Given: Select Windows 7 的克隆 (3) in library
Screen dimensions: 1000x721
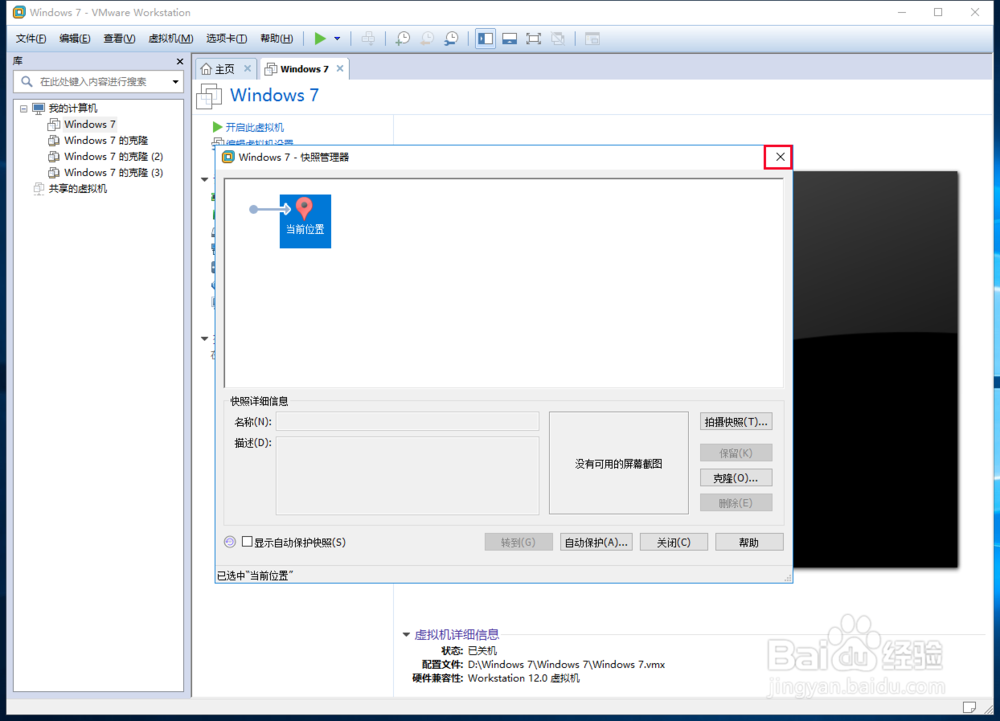Looking at the screenshot, I should point(114,172).
